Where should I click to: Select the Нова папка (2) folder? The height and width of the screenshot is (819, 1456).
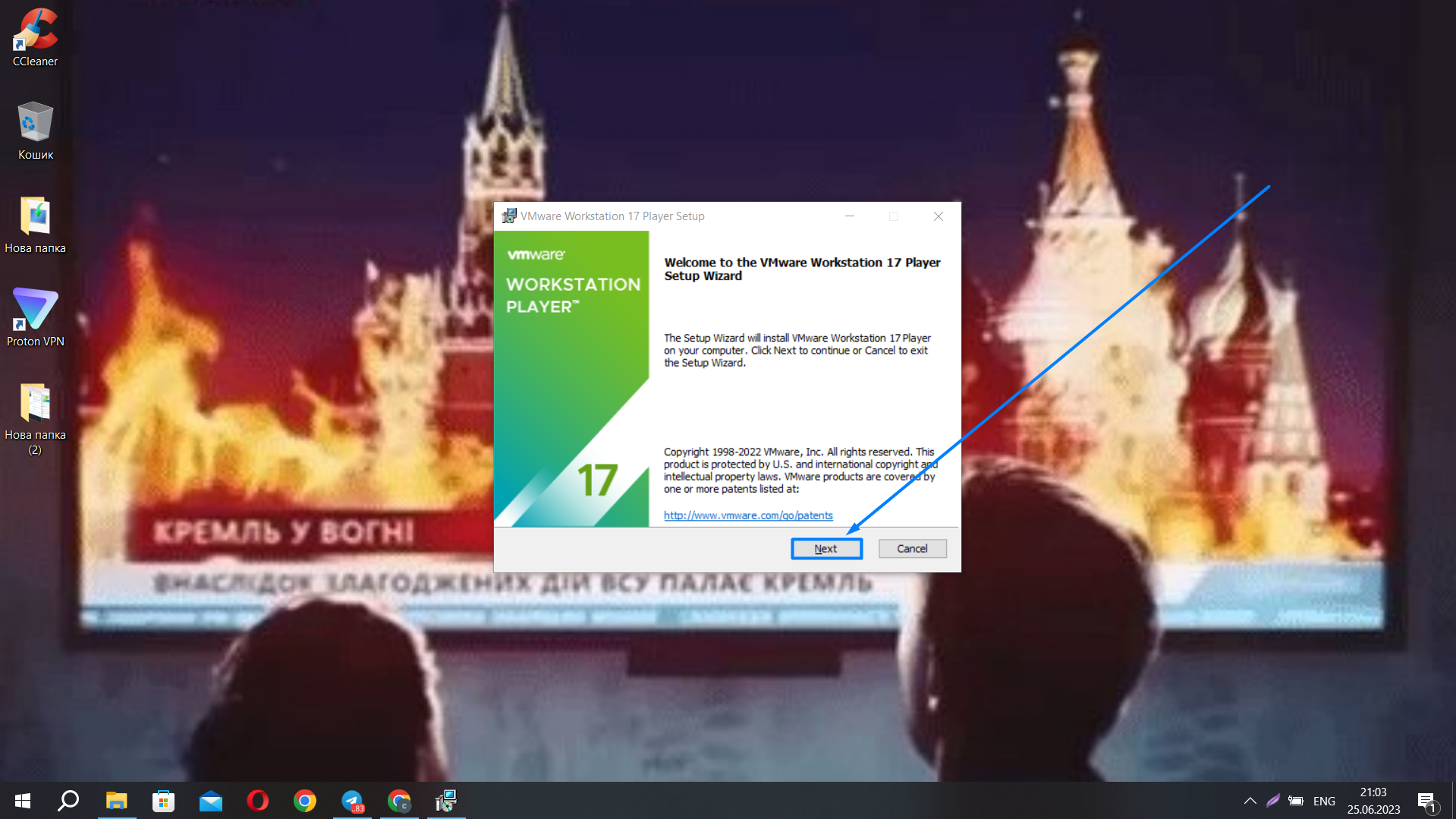[x=35, y=417]
